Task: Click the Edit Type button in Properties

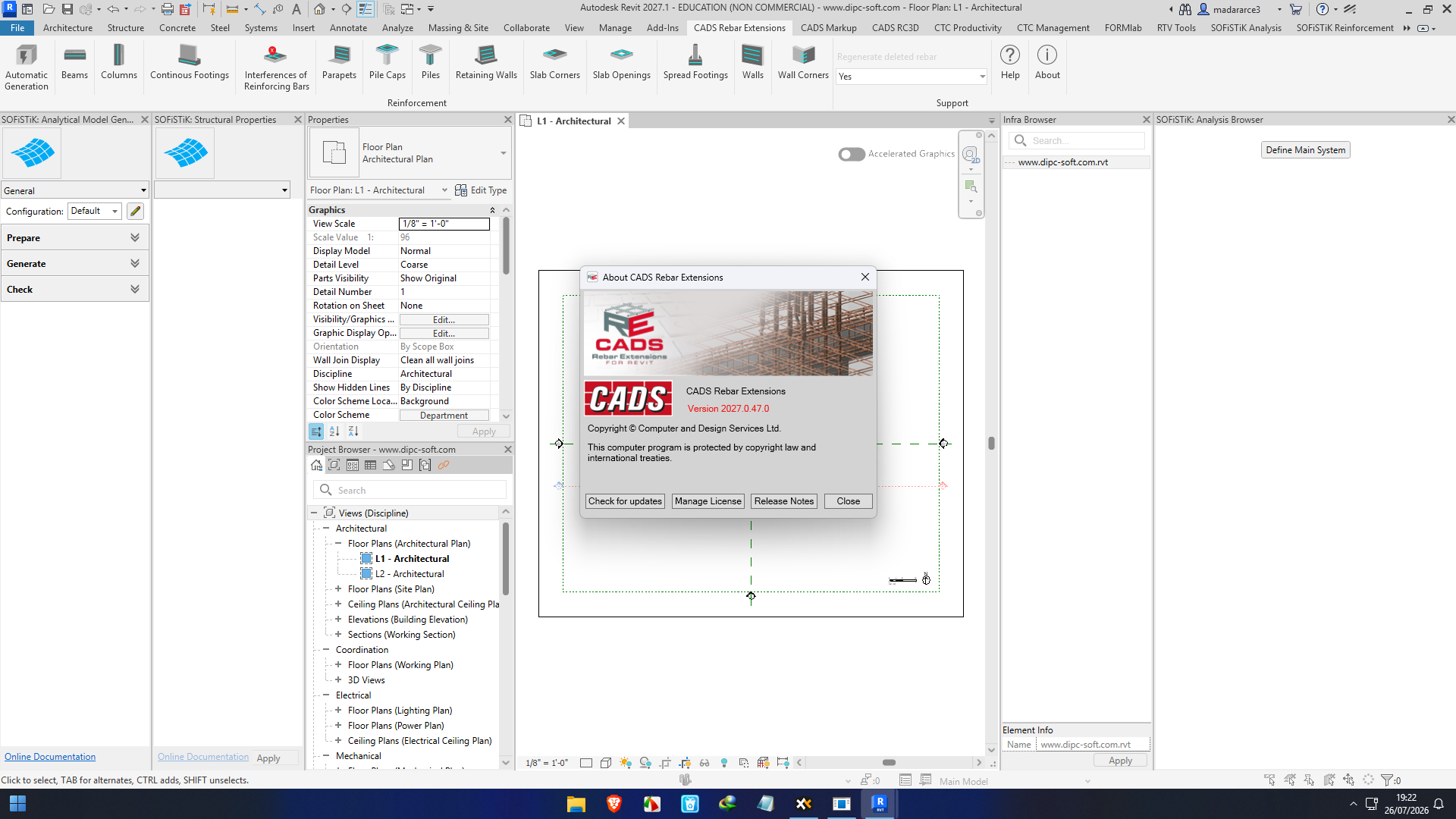Action: point(481,190)
